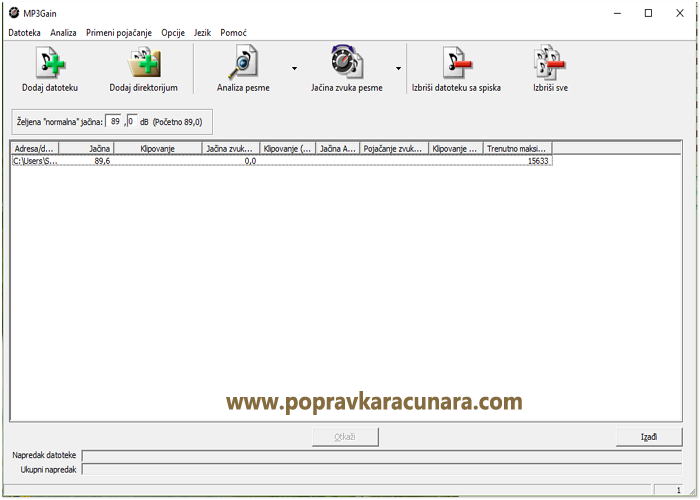700x500 pixels.
Task: Click the 89,6 volume value cell
Action: pyautogui.click(x=102, y=161)
